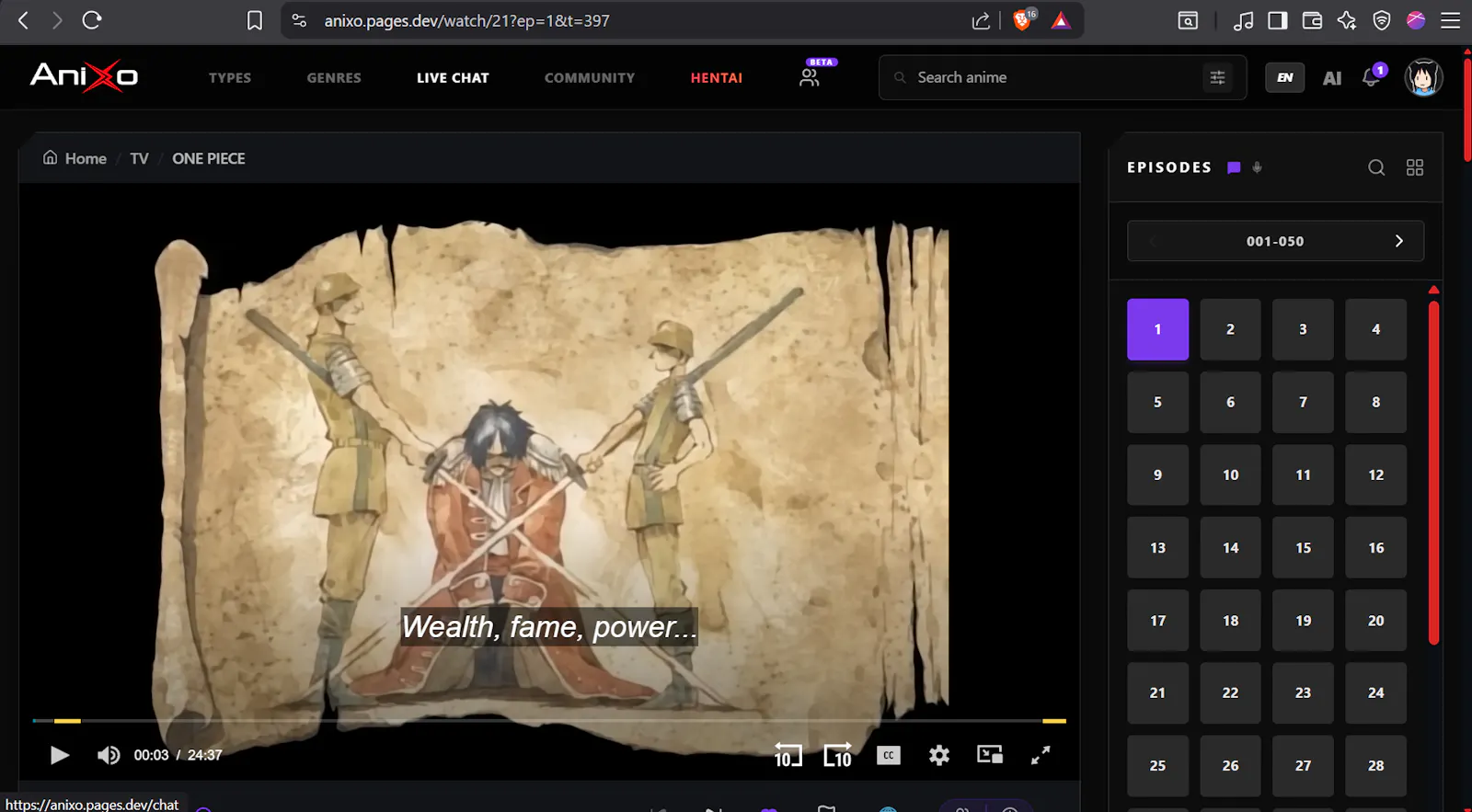Select episode 1
Screen dimensions: 1472x812
pos(1157,329)
